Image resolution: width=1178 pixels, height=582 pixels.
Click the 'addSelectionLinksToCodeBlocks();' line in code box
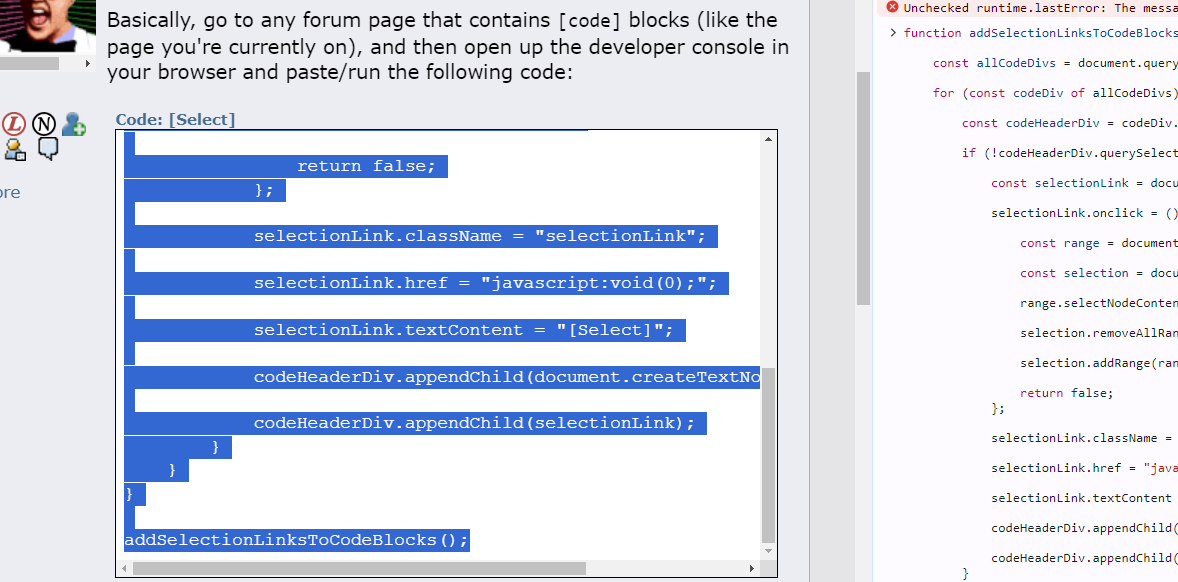(x=297, y=540)
